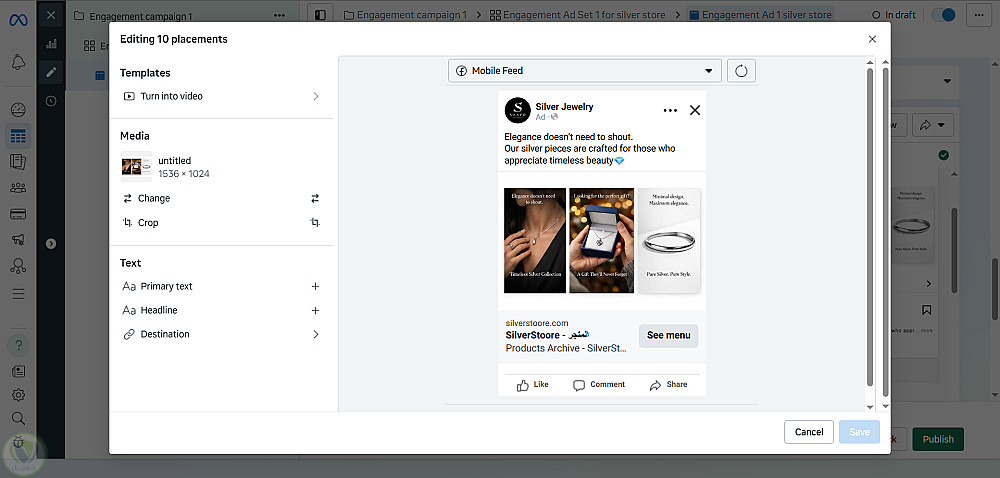This screenshot has height=478, width=1000.
Task: Click the Save button
Action: [x=859, y=431]
